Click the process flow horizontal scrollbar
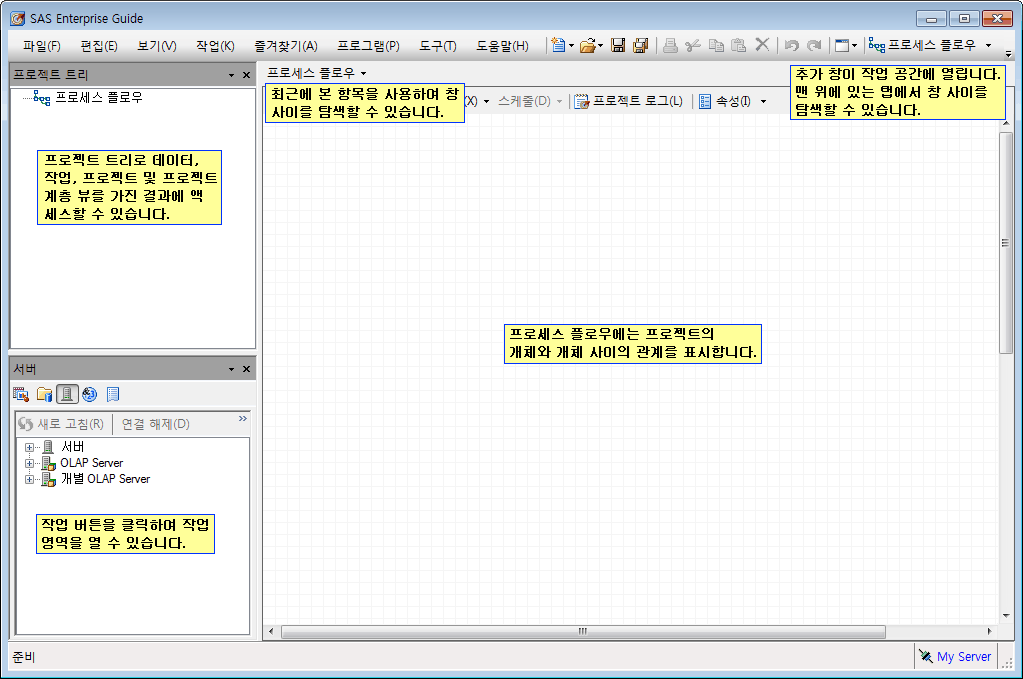1023x679 pixels. click(x=582, y=632)
